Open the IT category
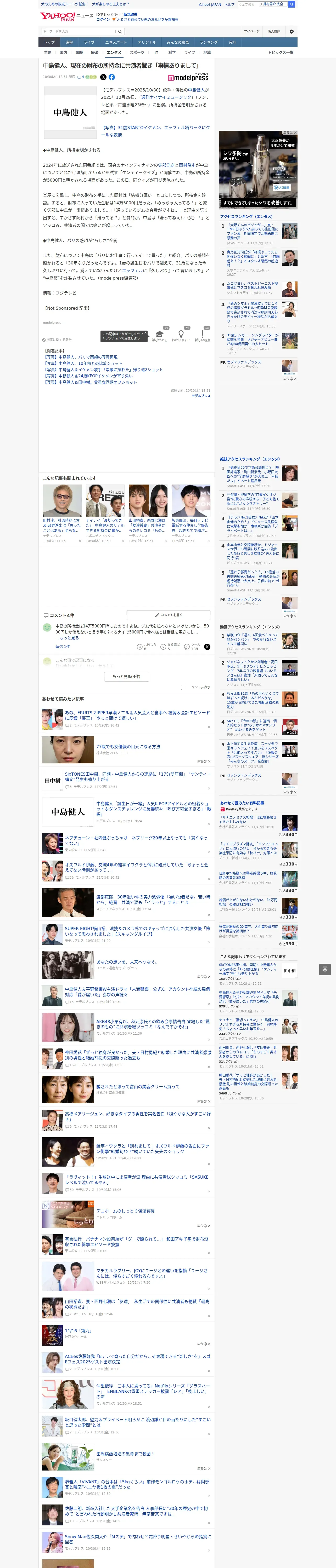The image size is (336, 1568). pos(156,52)
